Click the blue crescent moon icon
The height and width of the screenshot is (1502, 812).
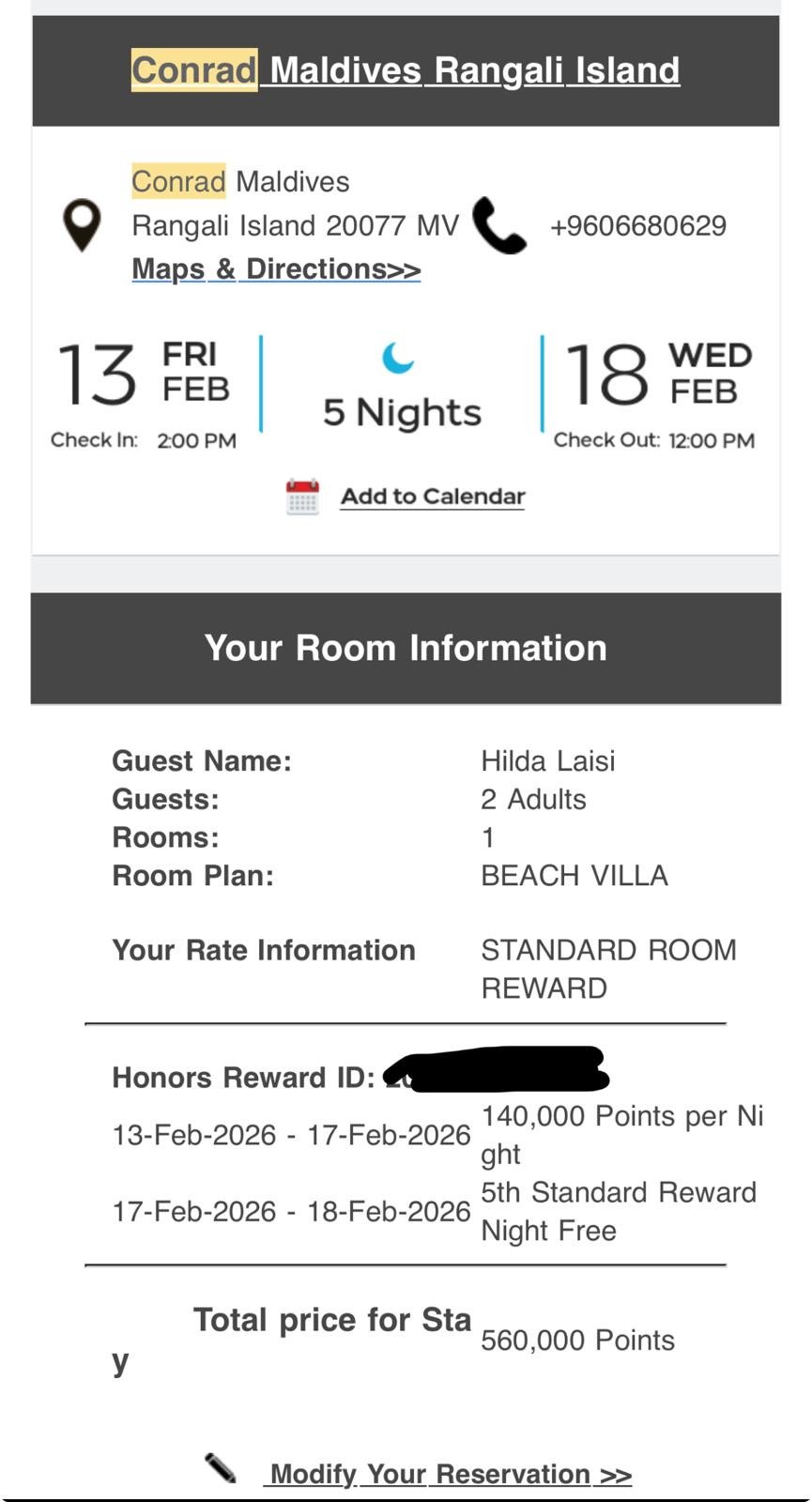(x=398, y=358)
